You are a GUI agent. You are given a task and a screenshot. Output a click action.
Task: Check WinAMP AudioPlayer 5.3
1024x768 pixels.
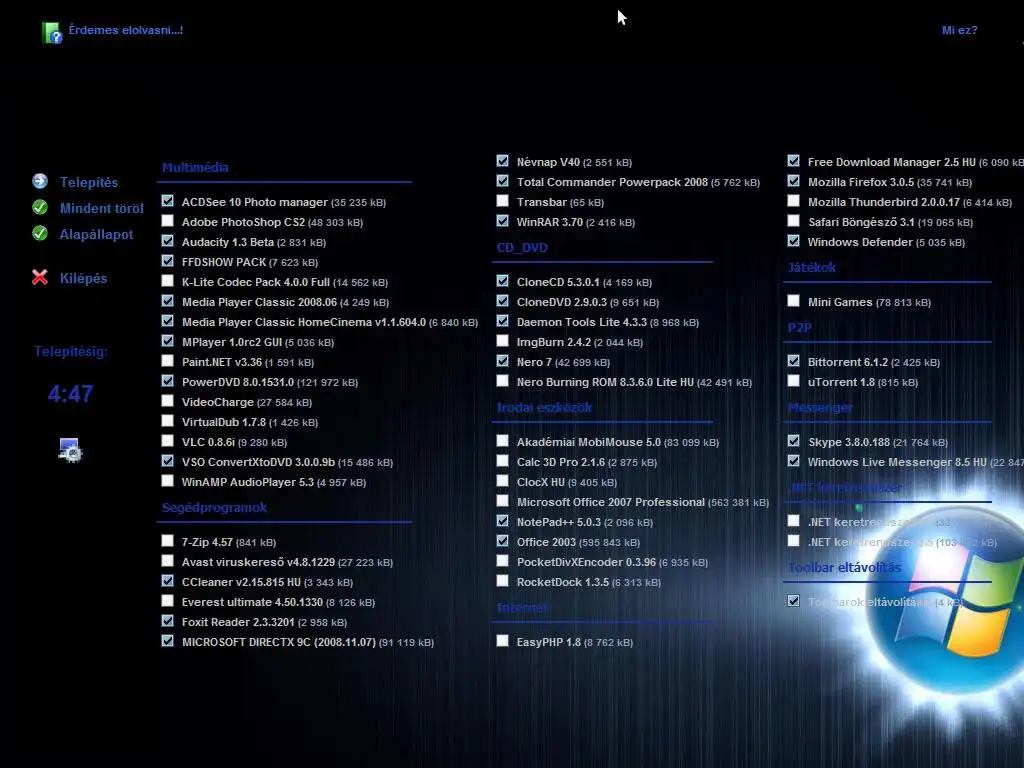pos(168,481)
